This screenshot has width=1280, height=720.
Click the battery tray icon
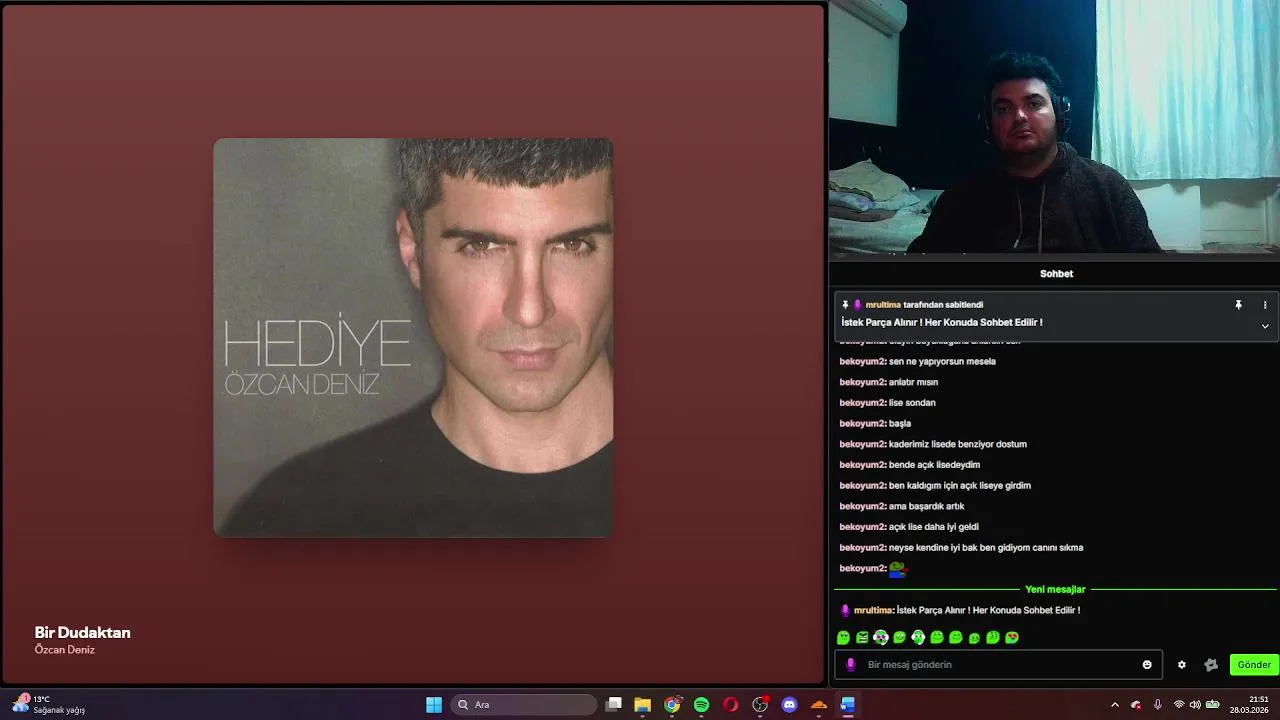pos(1213,705)
